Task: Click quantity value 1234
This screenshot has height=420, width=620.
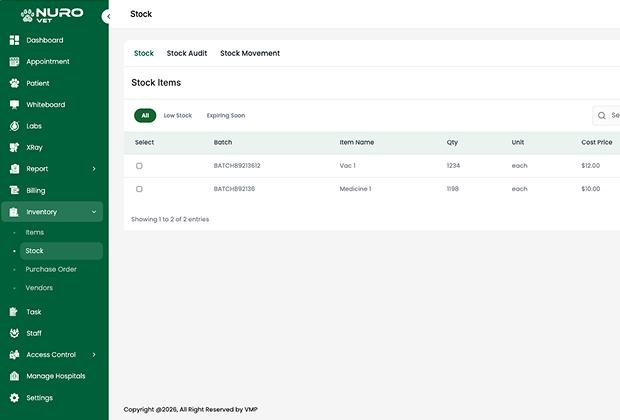Action: click(453, 166)
